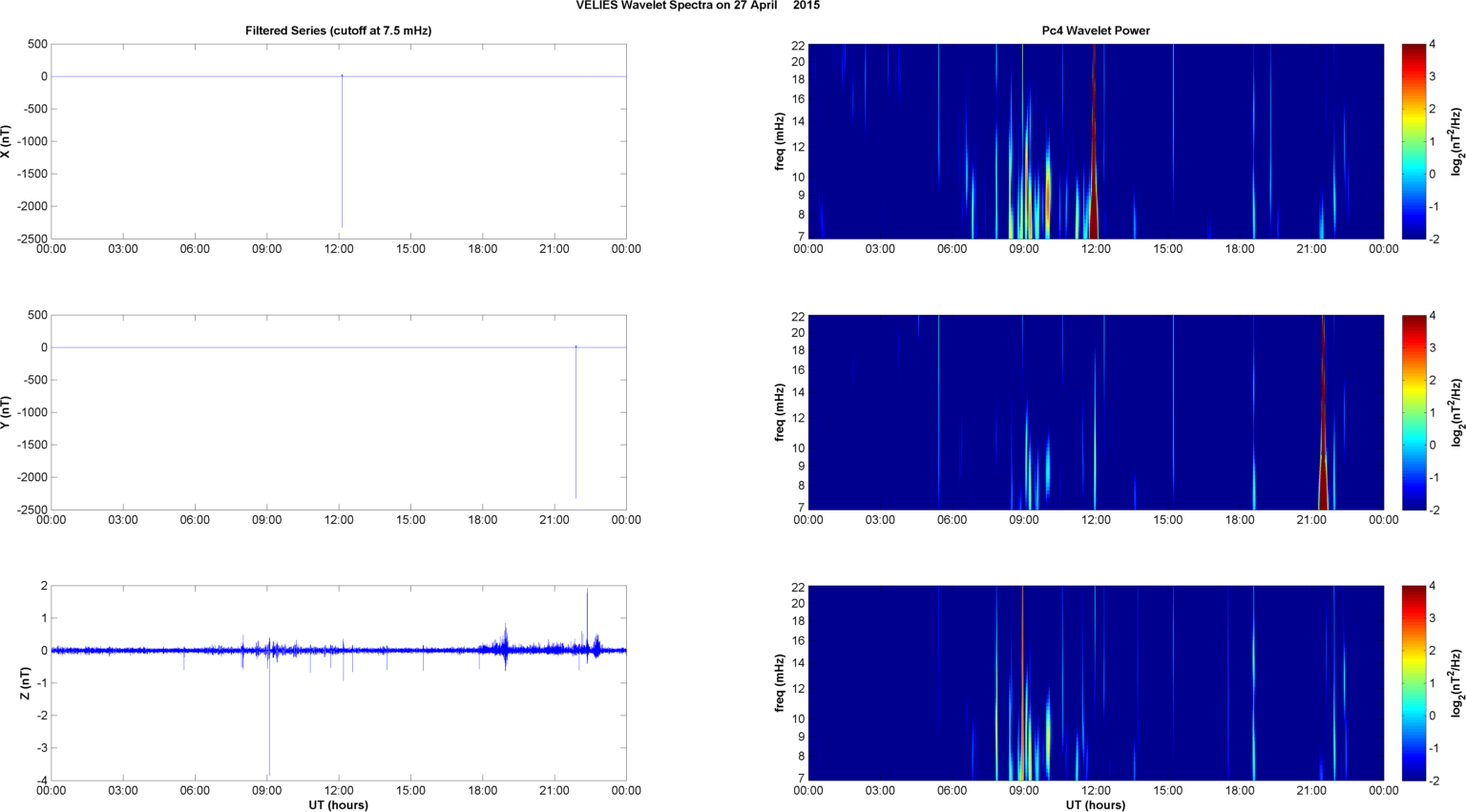This screenshot has width=1466, height=812.
Task: Click the VELIES Wavelet Spectra figure title
Action: click(698, 6)
